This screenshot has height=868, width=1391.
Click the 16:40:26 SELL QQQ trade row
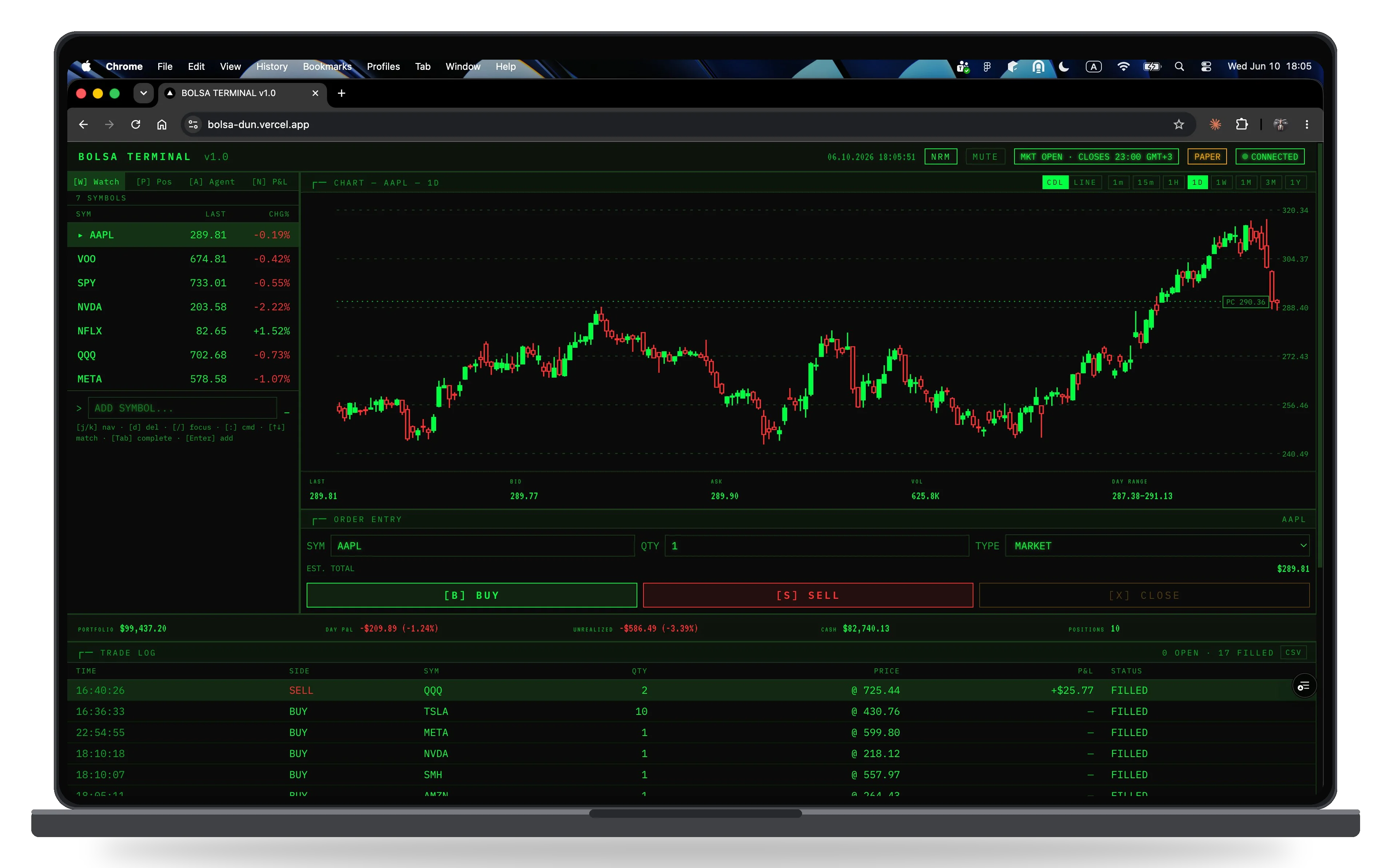[691, 690]
